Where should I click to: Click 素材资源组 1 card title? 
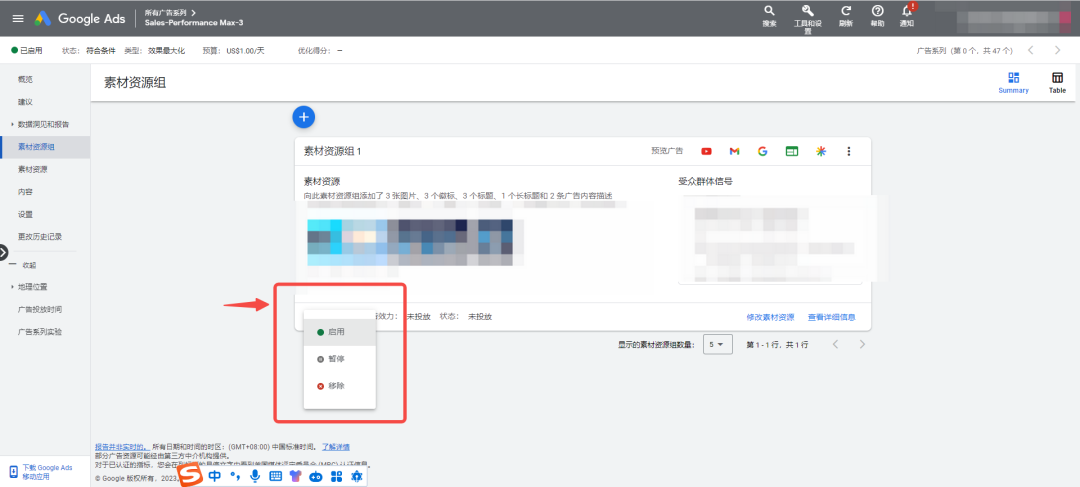pyautogui.click(x=333, y=152)
